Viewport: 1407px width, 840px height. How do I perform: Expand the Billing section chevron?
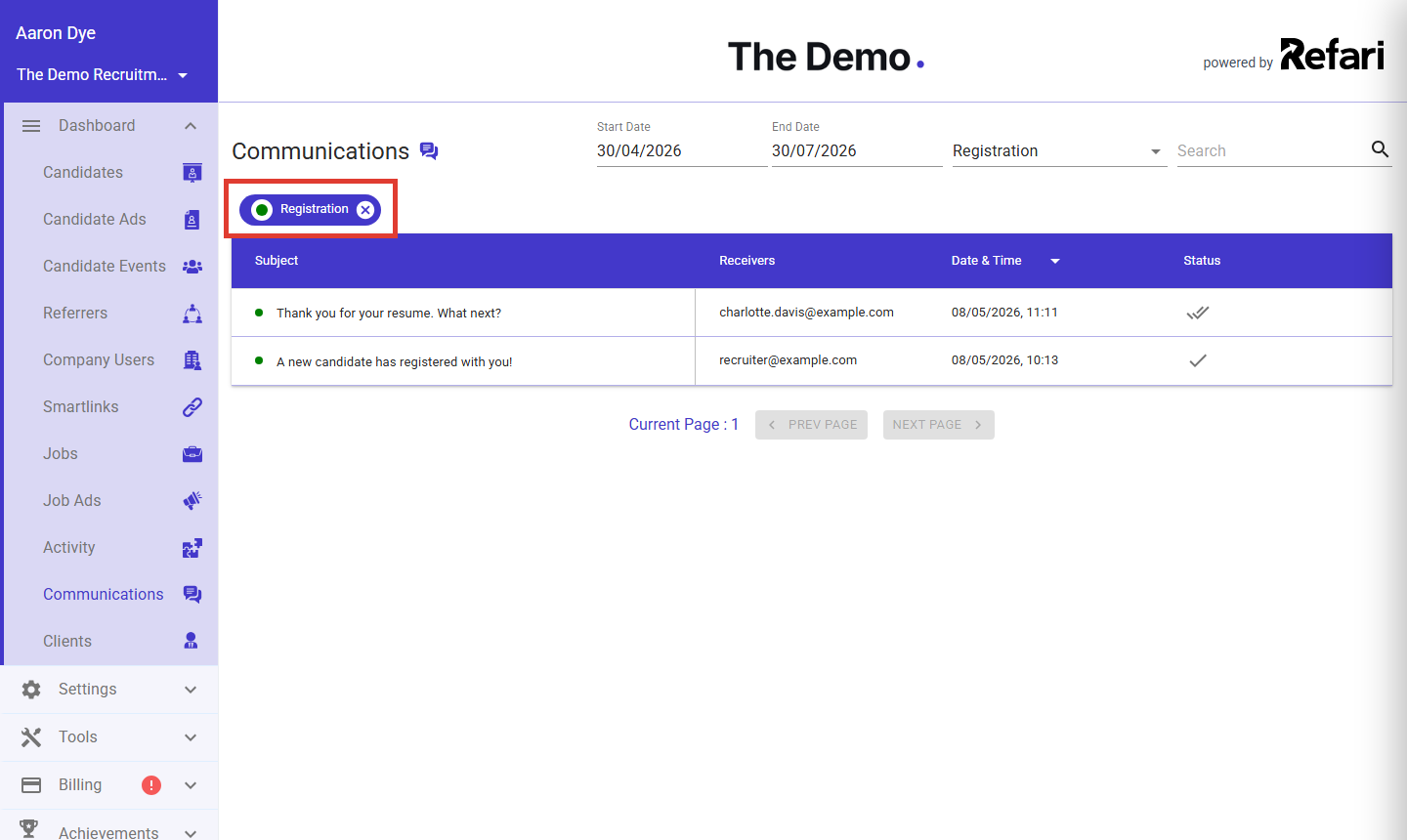[x=191, y=785]
